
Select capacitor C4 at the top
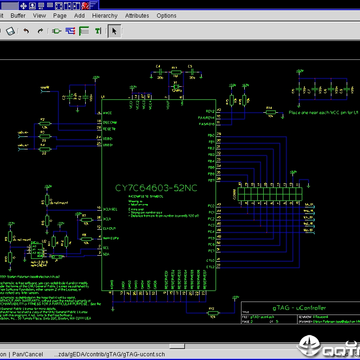point(160,72)
